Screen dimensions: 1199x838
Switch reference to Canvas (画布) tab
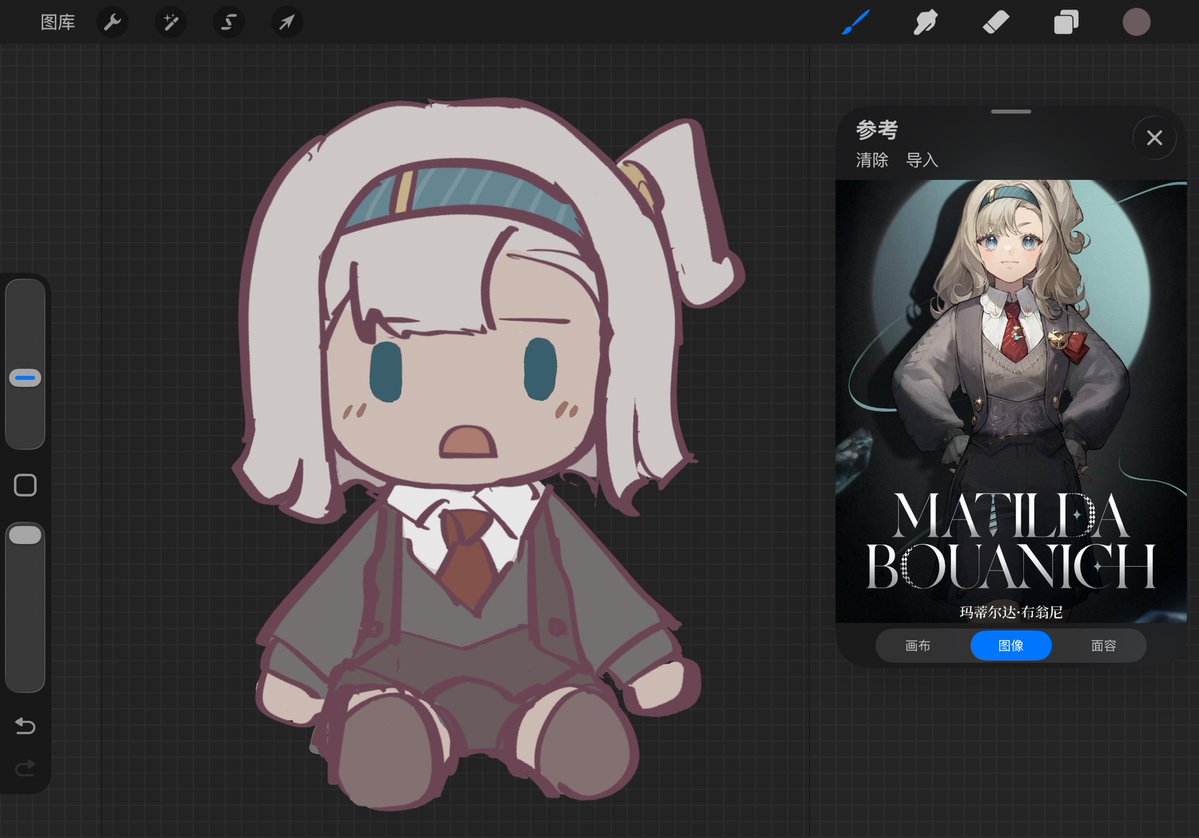(x=918, y=645)
